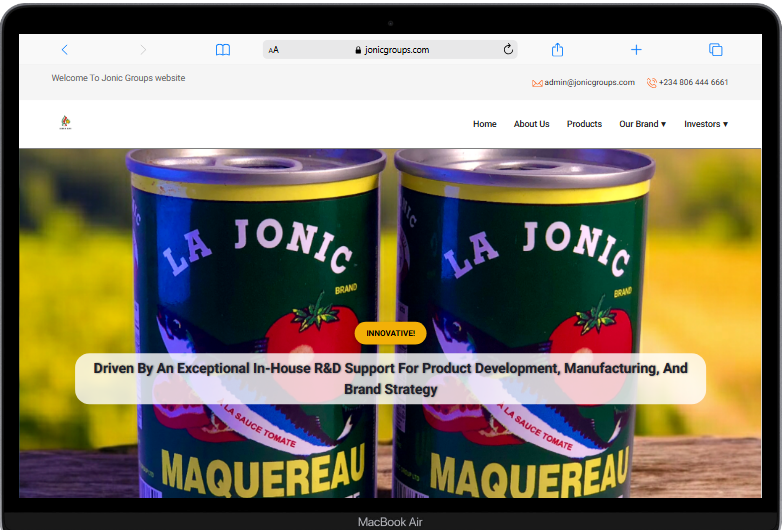Click the envelope email icon

(537, 83)
